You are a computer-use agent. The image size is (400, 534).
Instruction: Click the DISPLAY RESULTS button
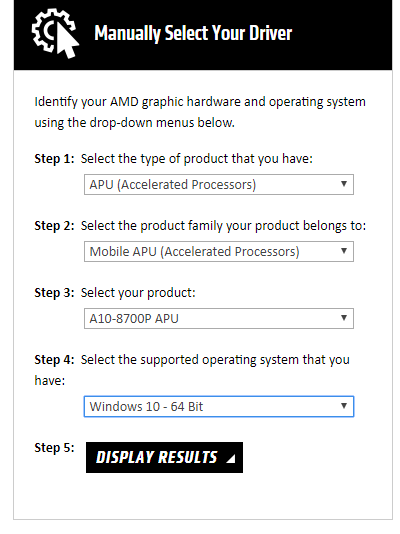164,458
